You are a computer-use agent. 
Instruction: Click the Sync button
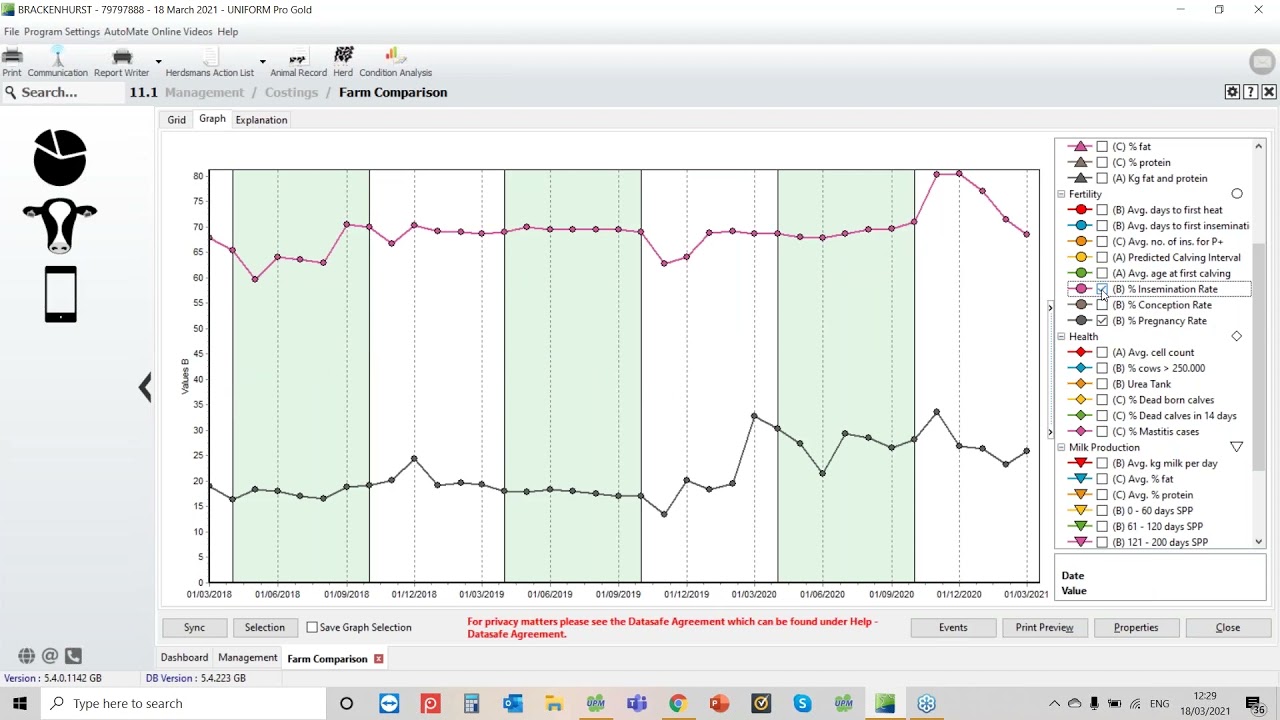pos(194,628)
